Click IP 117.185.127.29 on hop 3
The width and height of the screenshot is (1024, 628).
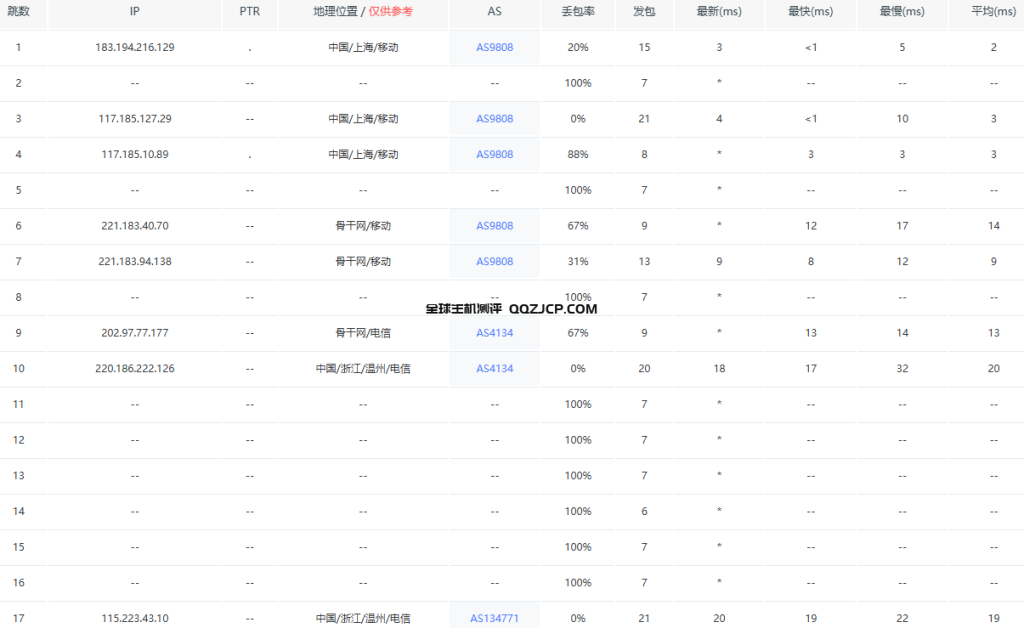tap(134, 118)
